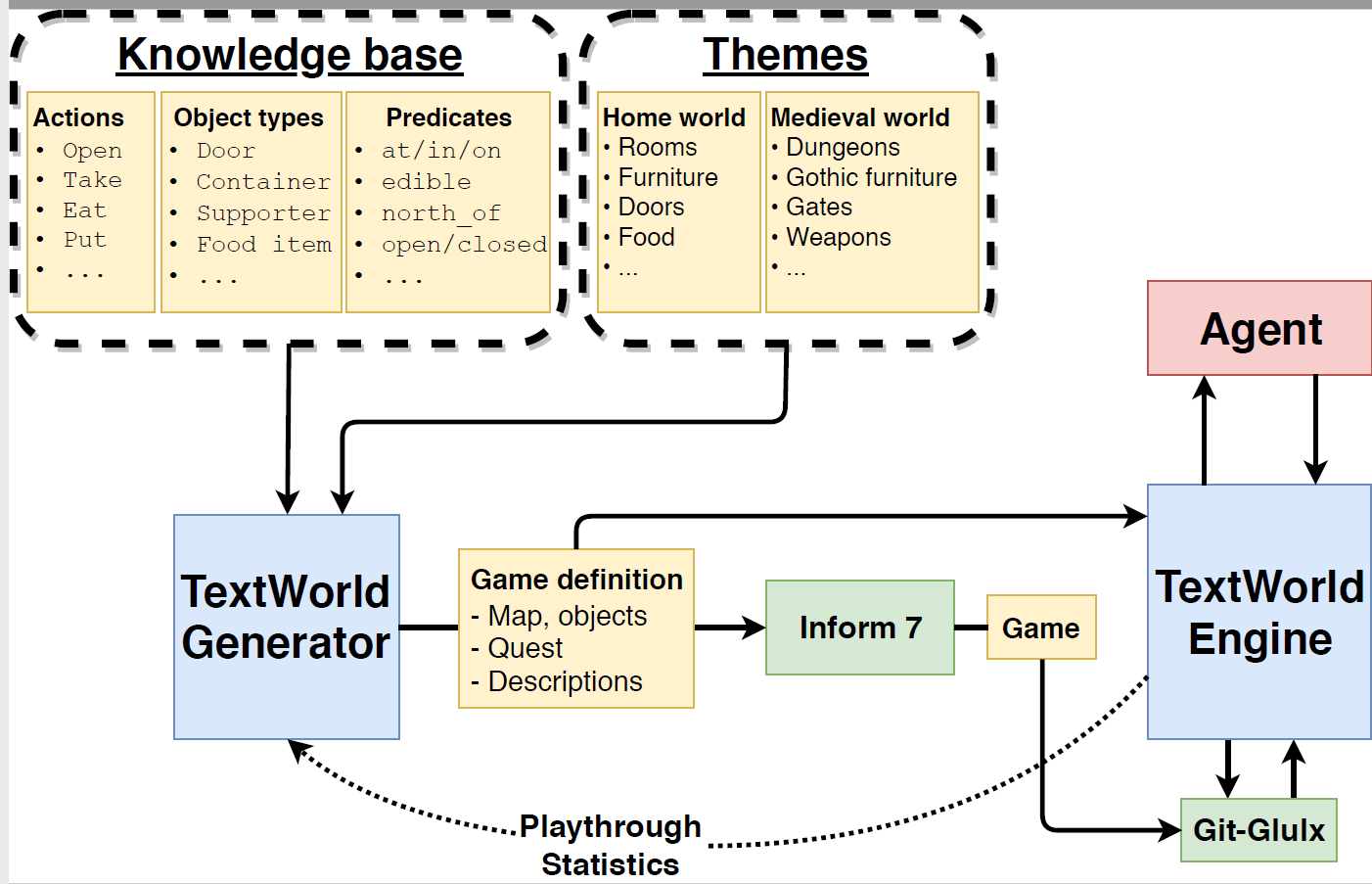The width and height of the screenshot is (1372, 884).
Task: Click the Home world heading
Action: pyautogui.click(x=673, y=117)
